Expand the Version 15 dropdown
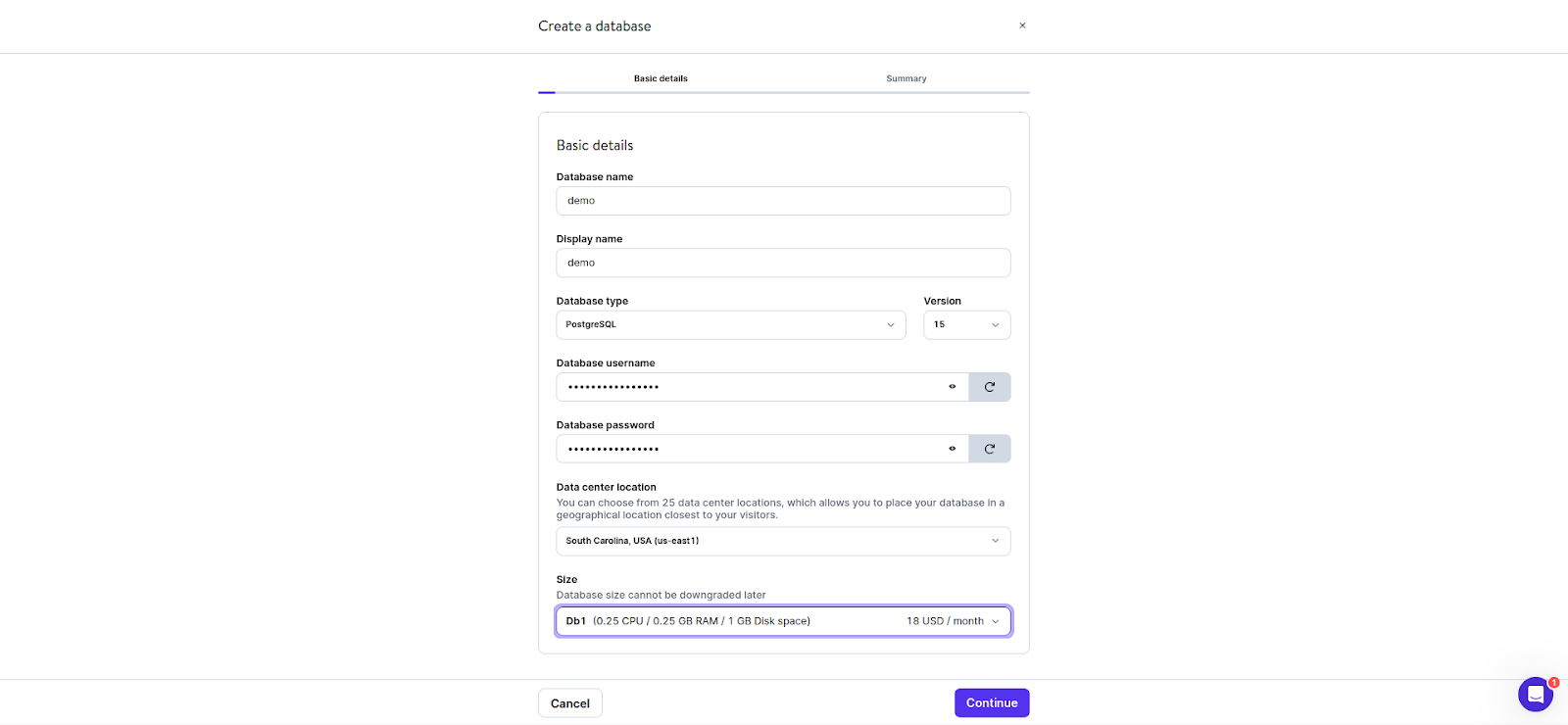The image size is (1568, 725). (966, 324)
